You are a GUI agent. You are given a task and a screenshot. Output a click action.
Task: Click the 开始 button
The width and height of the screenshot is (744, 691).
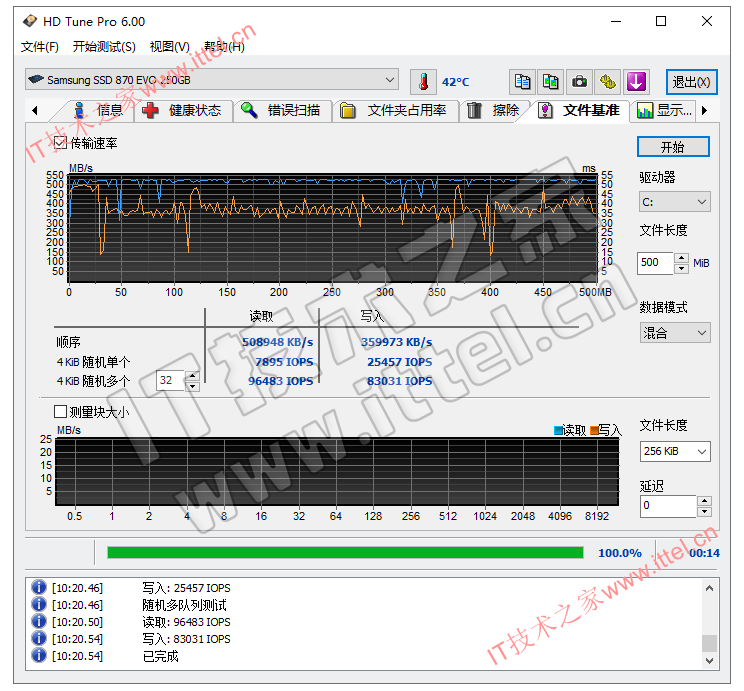[673, 147]
